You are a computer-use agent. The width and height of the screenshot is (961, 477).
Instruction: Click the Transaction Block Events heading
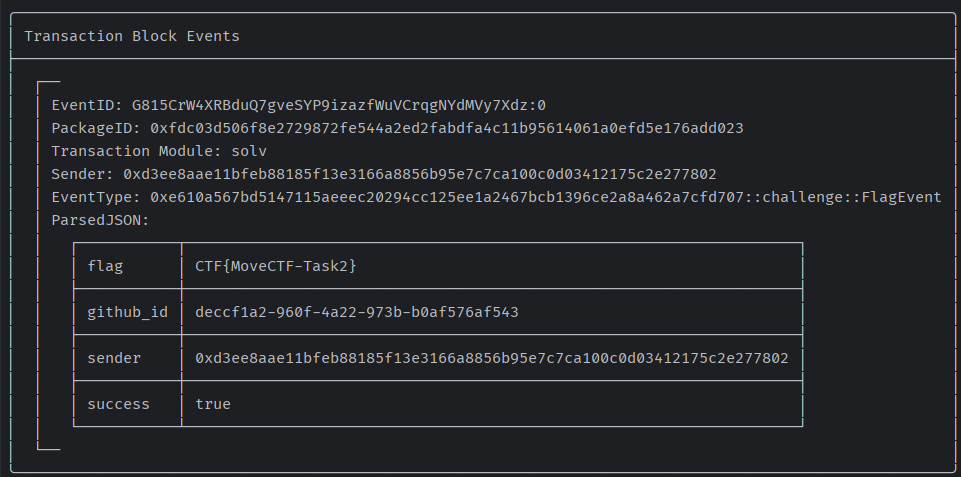click(x=132, y=36)
